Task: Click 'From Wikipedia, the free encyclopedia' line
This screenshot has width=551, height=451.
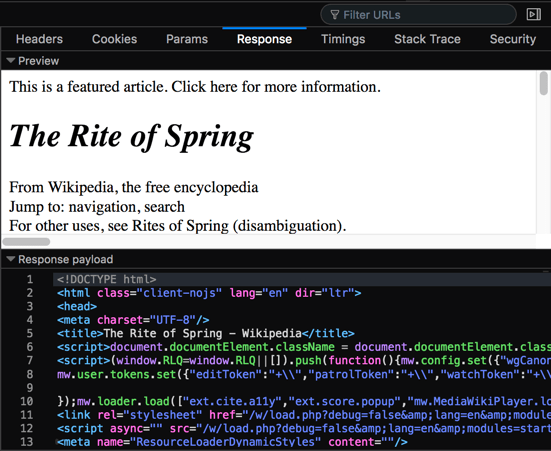Action: coord(134,187)
